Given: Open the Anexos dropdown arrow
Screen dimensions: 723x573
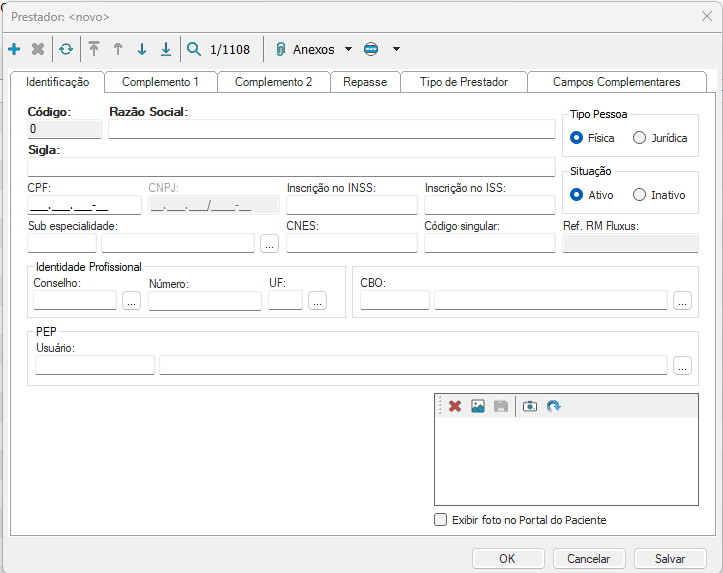Looking at the screenshot, I should [348, 49].
